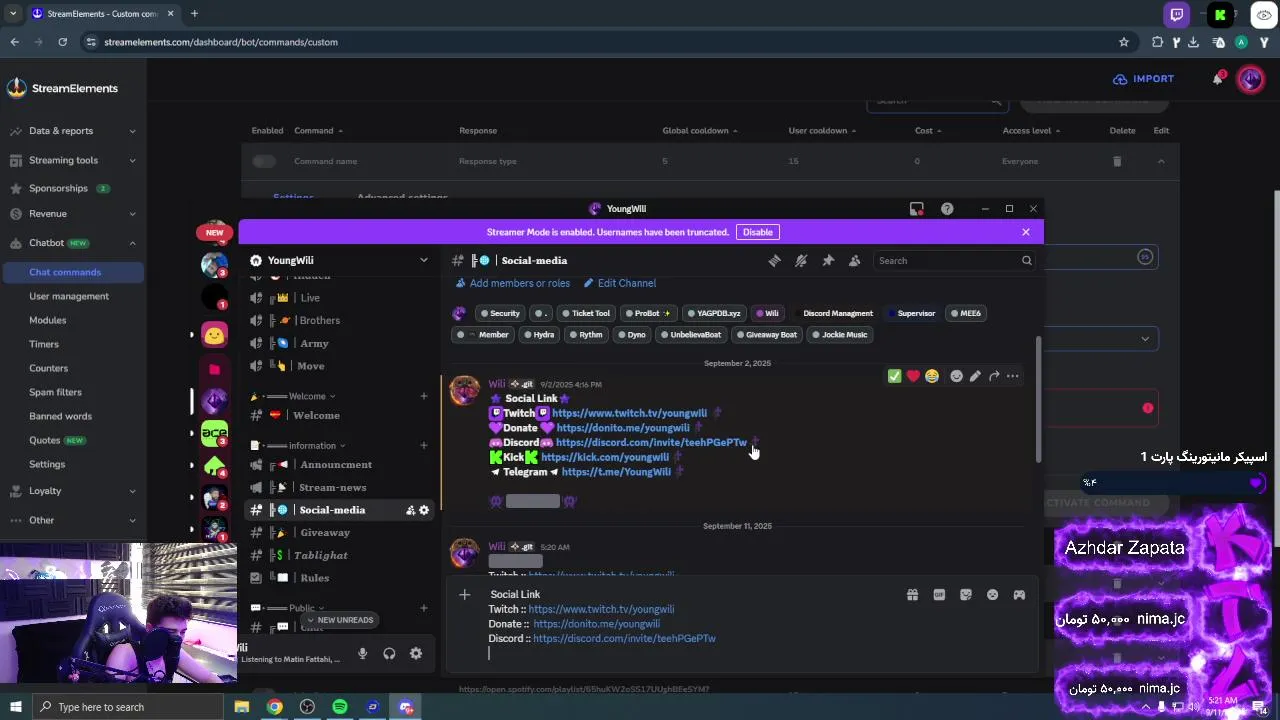Click the edit message pencil icon

(975, 376)
